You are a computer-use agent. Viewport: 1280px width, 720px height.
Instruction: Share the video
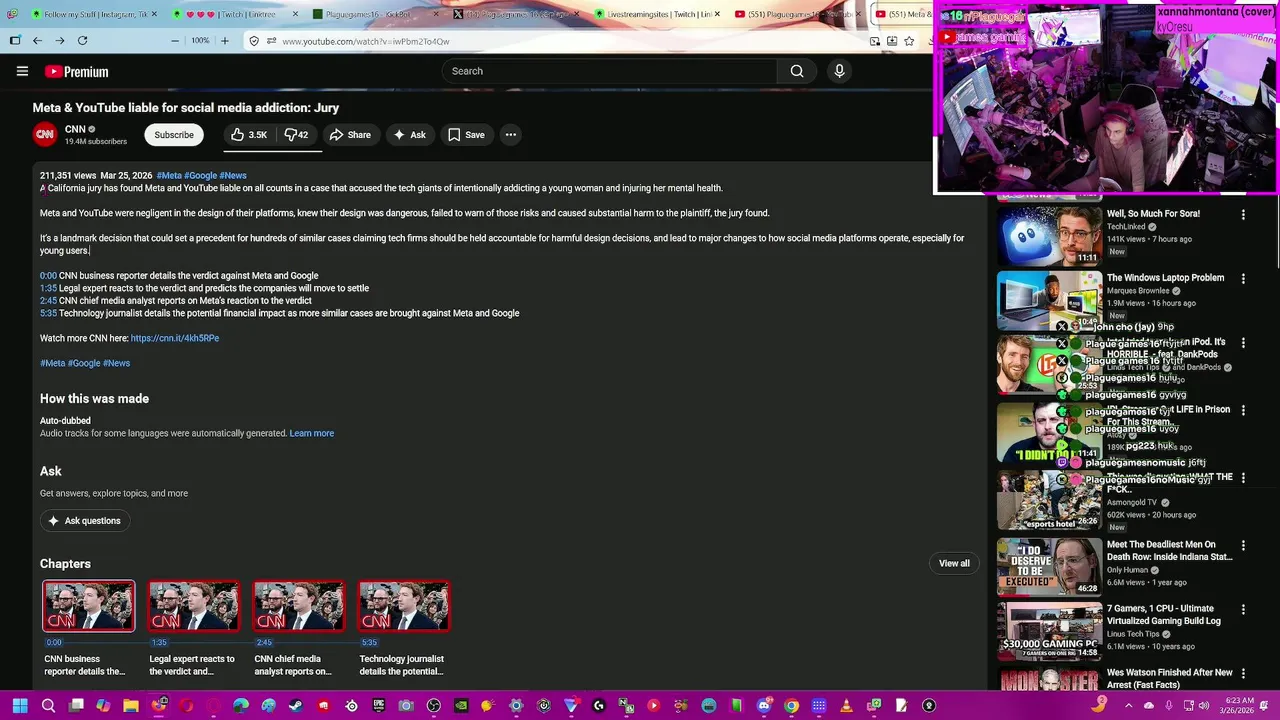point(350,135)
